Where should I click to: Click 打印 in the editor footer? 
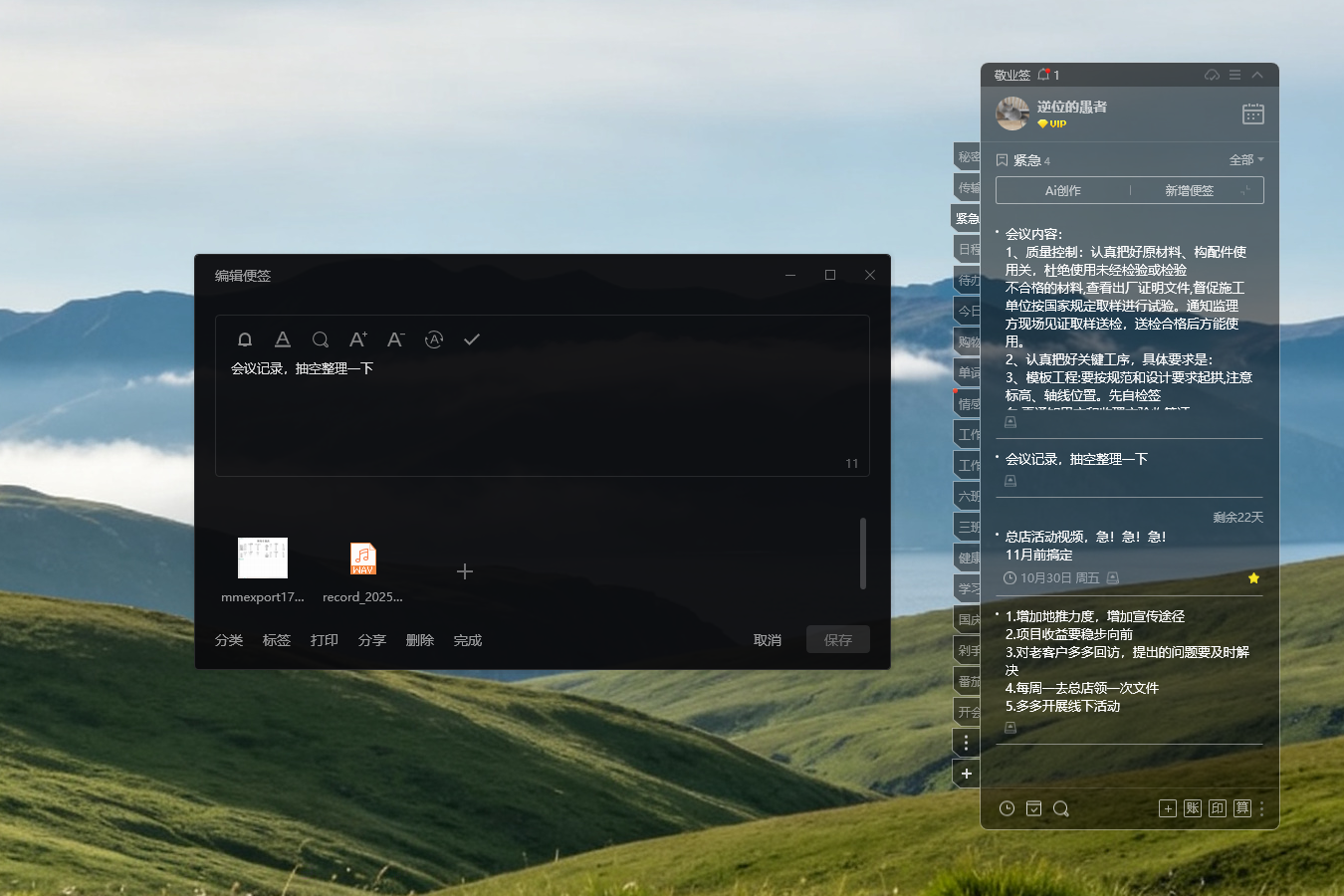tap(325, 640)
